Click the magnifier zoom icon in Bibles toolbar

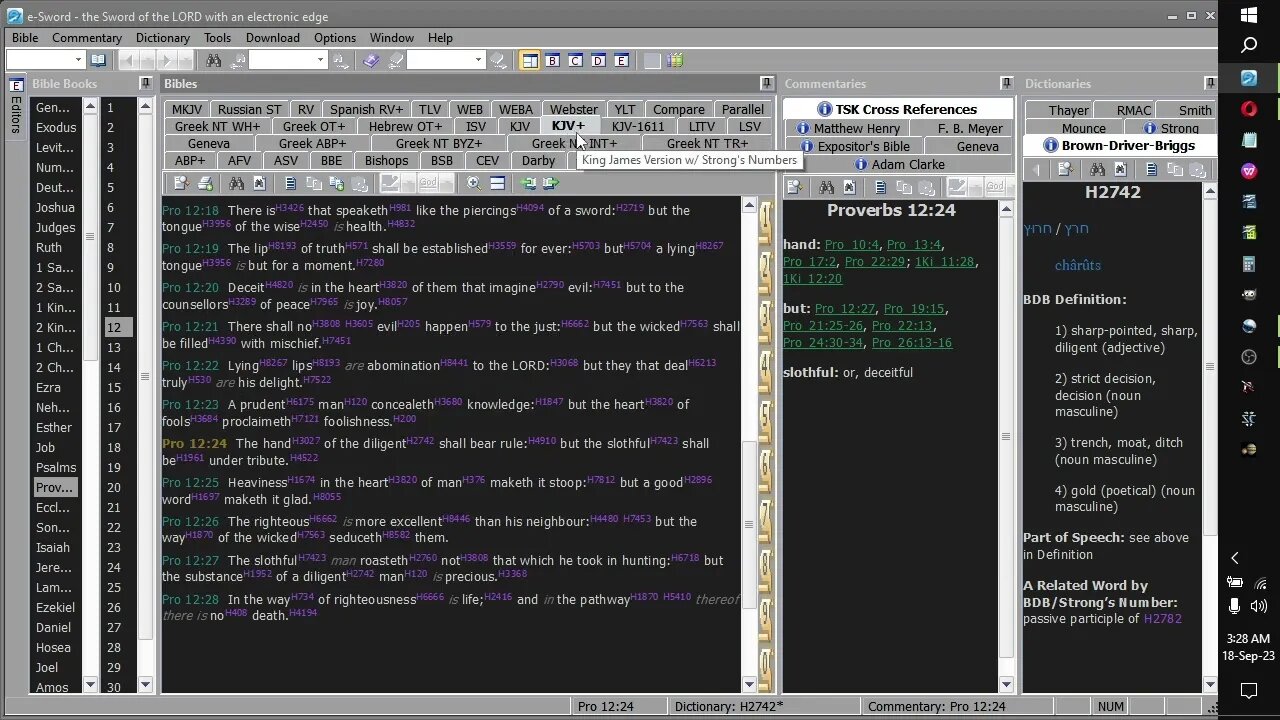474,183
